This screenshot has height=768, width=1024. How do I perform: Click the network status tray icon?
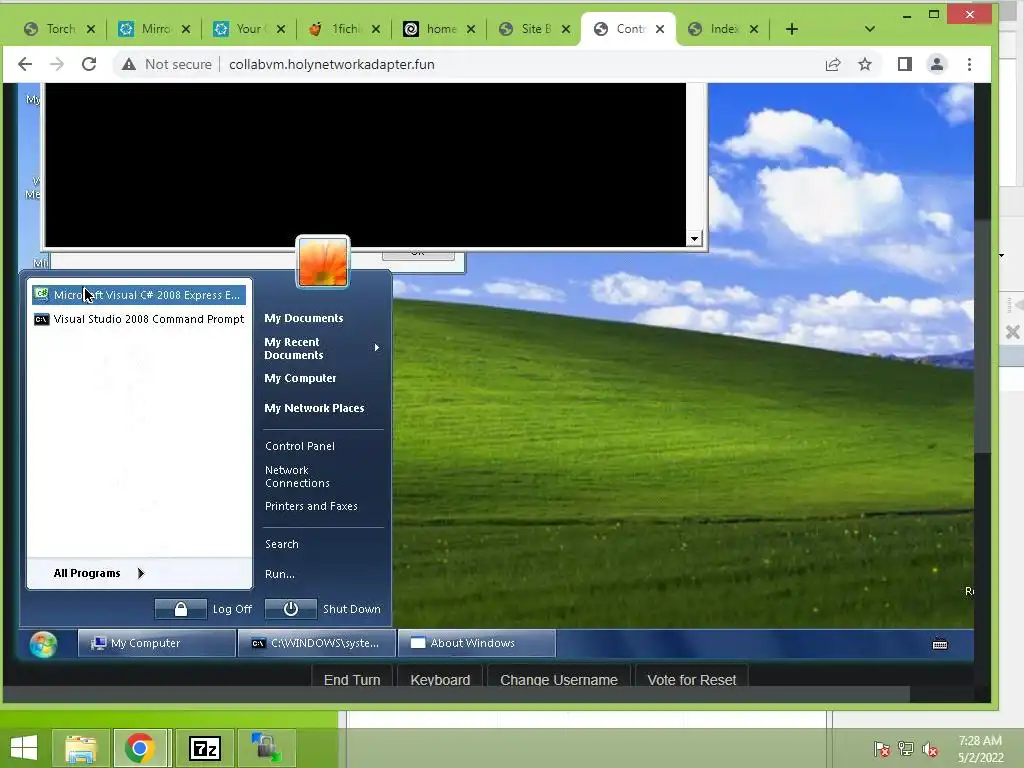(x=906, y=749)
